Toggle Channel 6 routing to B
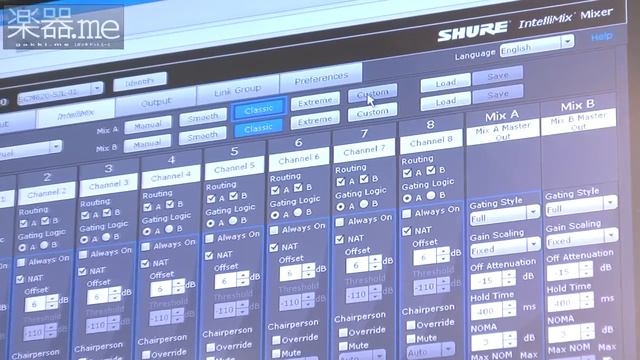 tap(298, 188)
